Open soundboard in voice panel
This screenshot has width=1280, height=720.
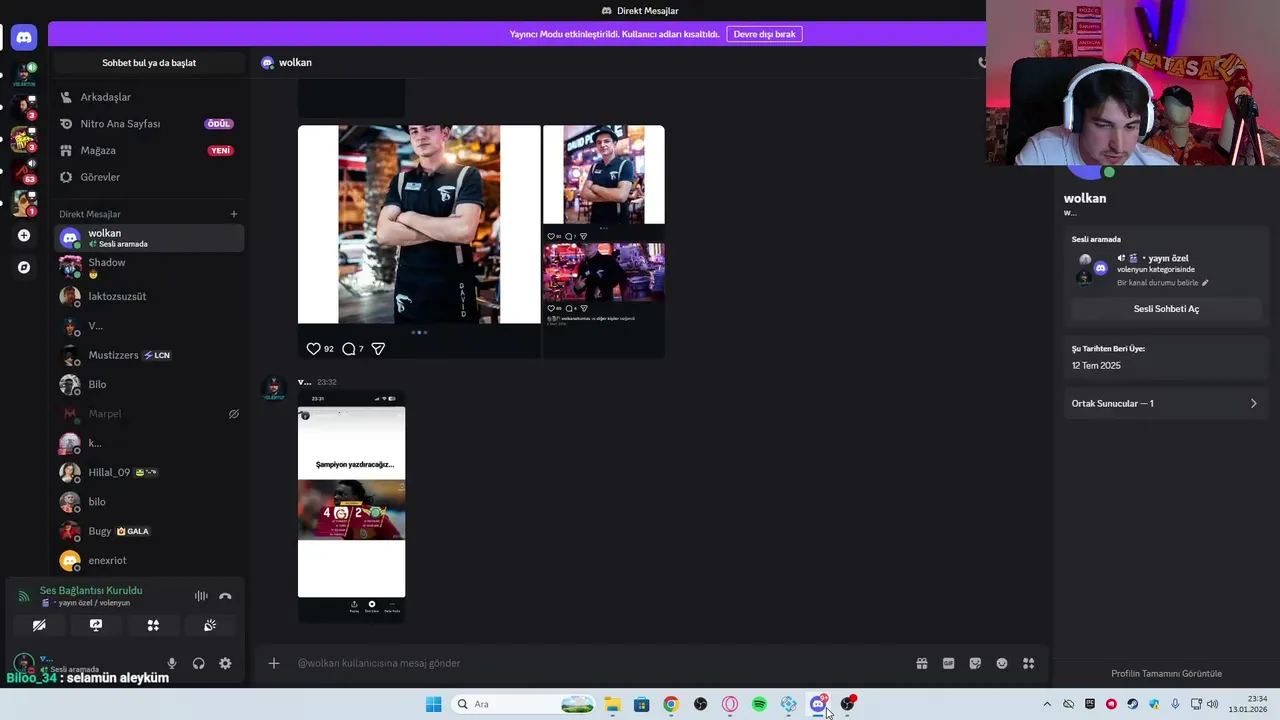point(210,625)
